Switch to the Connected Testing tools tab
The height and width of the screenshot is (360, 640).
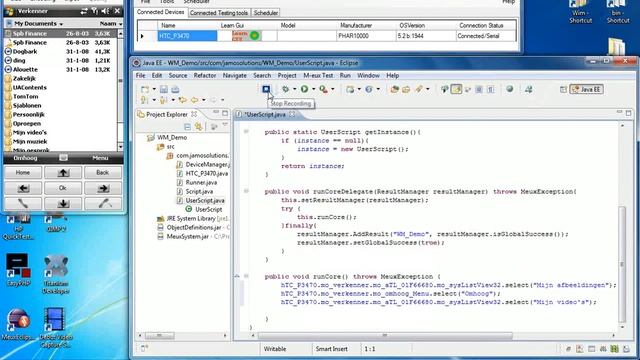[x=219, y=13]
